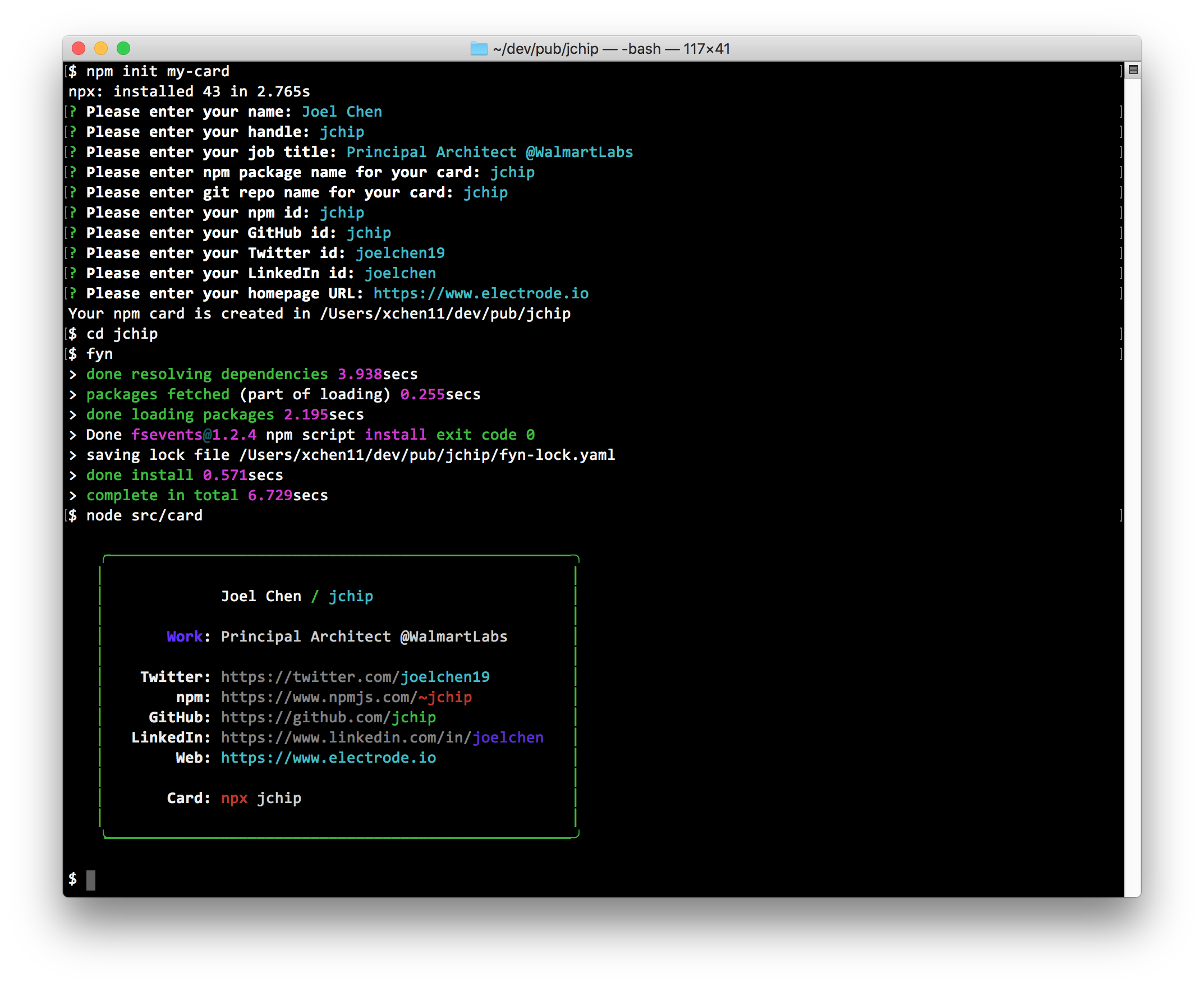Click 'npx jchip' in the card
Screen dimensions: 1204x987
[261, 797]
